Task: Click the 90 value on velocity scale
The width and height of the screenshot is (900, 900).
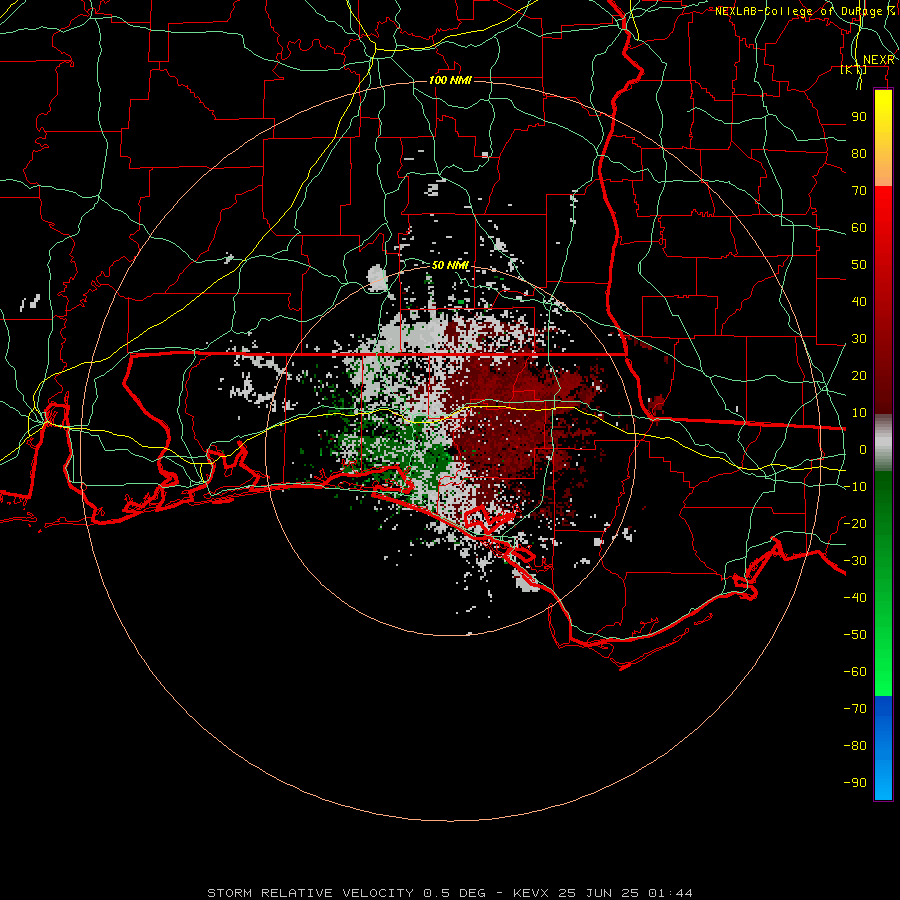Action: (859, 117)
